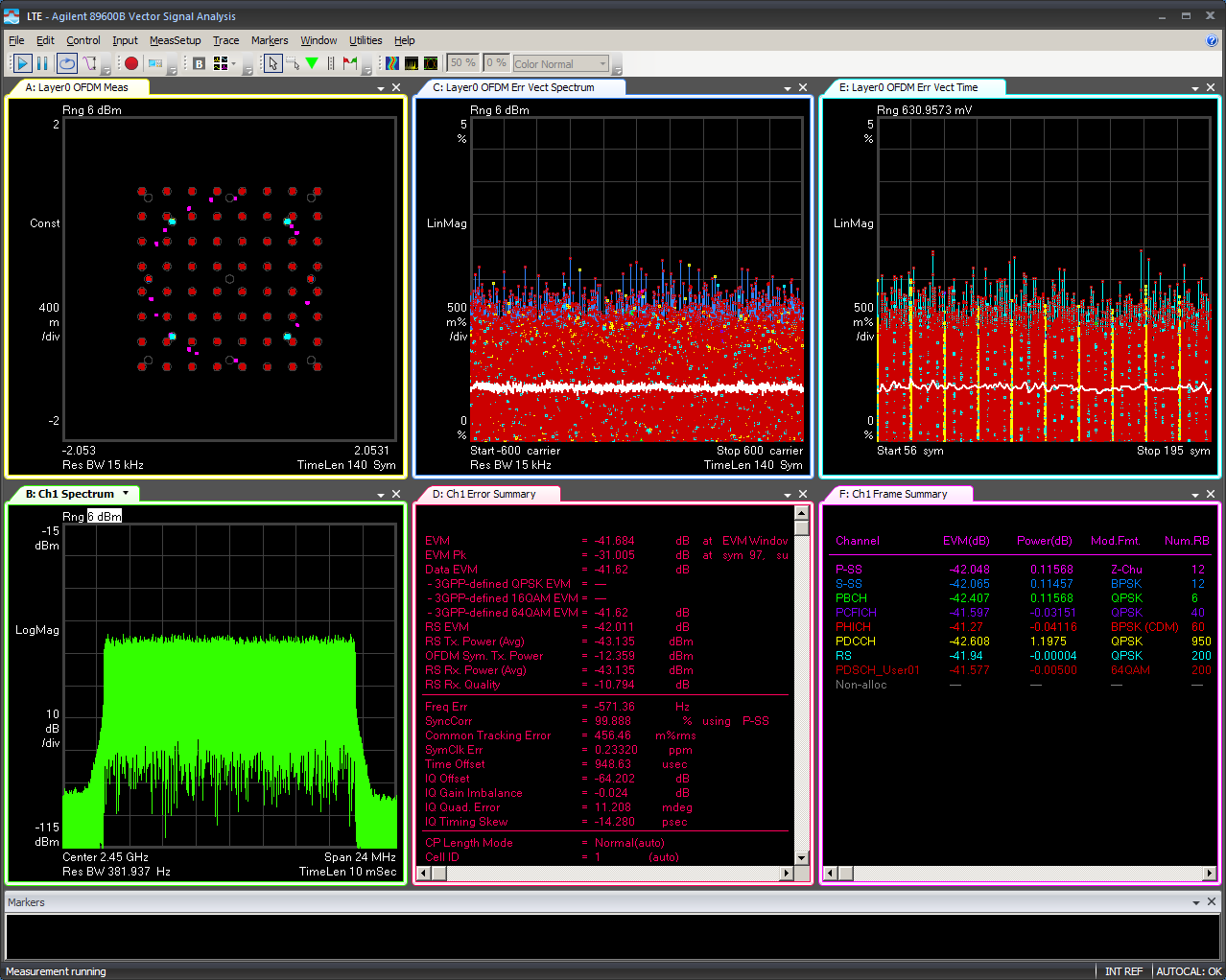Viewport: 1226px width, 980px height.
Task: Click the 50 % field
Action: [x=463, y=63]
